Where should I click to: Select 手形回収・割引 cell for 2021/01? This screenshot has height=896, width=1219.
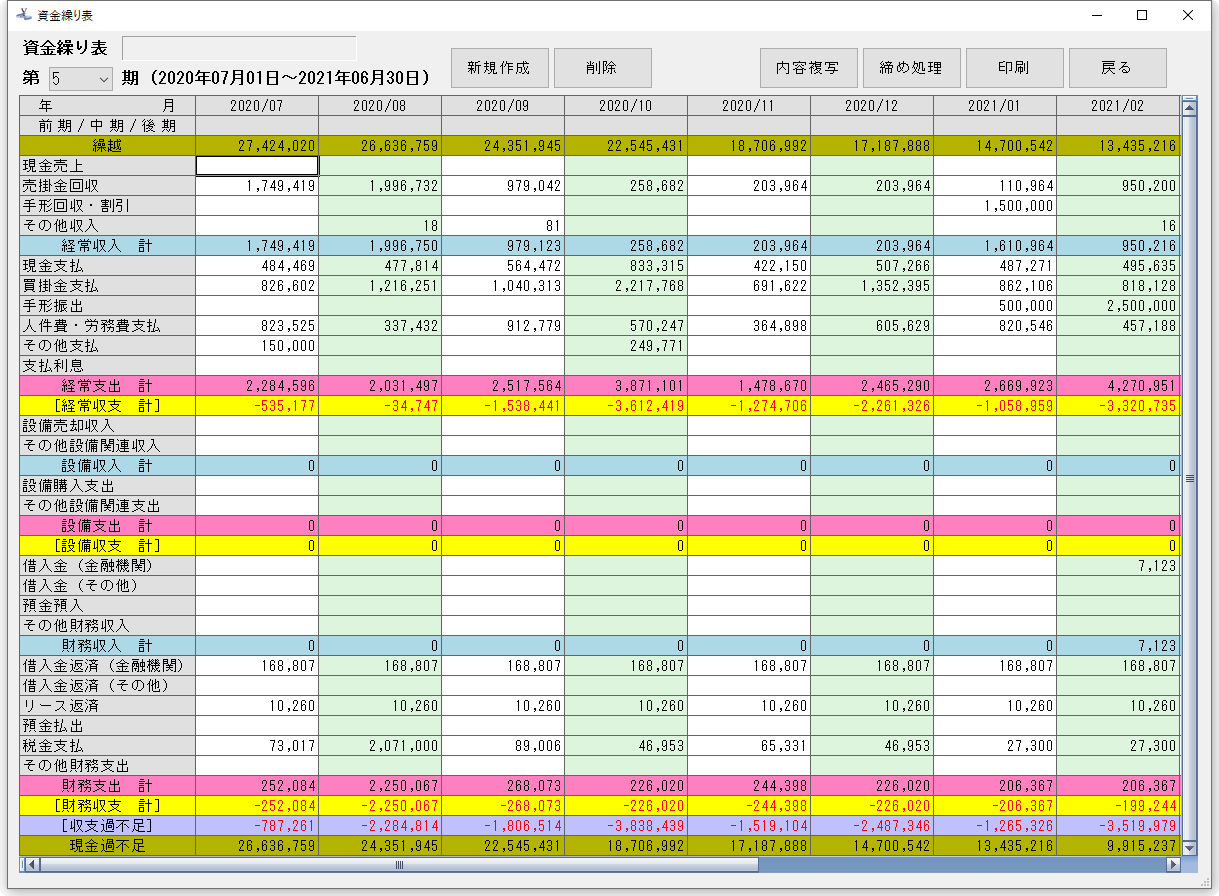click(x=994, y=206)
